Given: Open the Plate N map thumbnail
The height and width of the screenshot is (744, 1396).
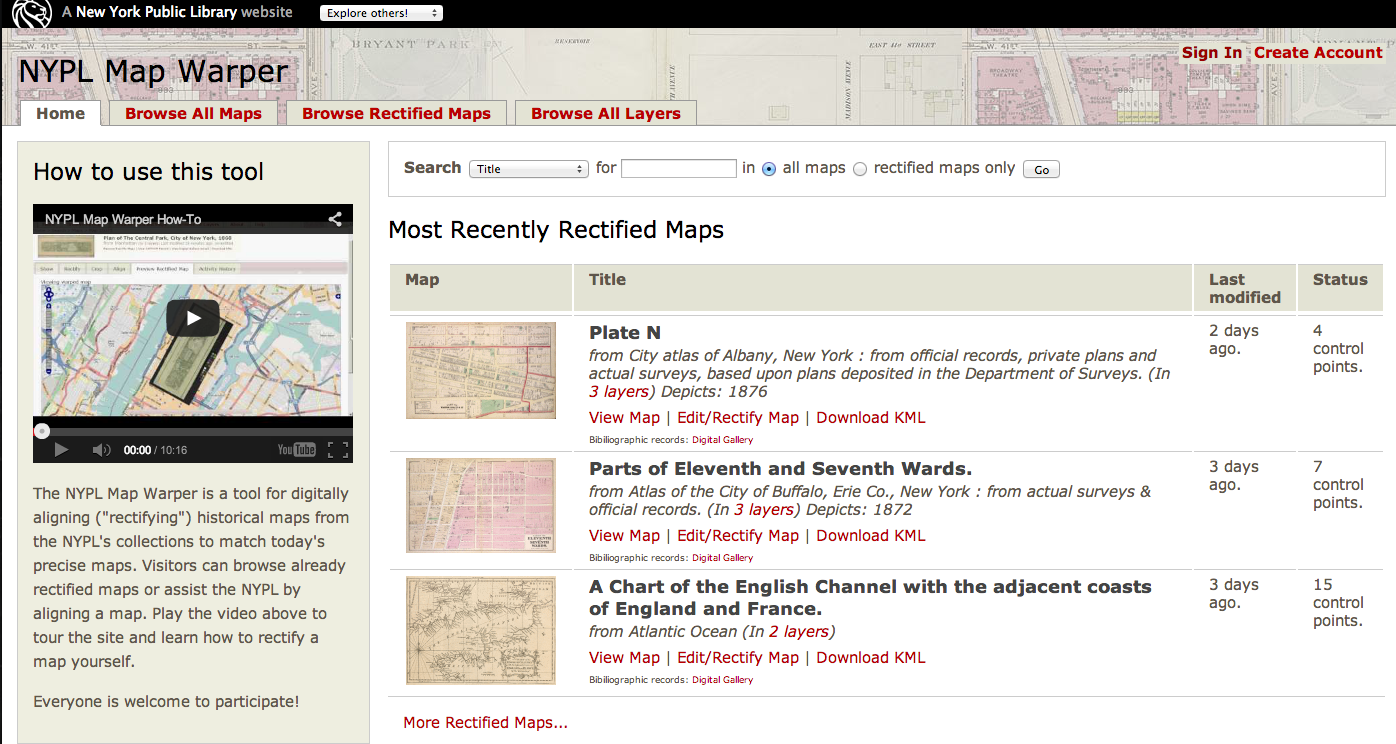Looking at the screenshot, I should click(481, 370).
